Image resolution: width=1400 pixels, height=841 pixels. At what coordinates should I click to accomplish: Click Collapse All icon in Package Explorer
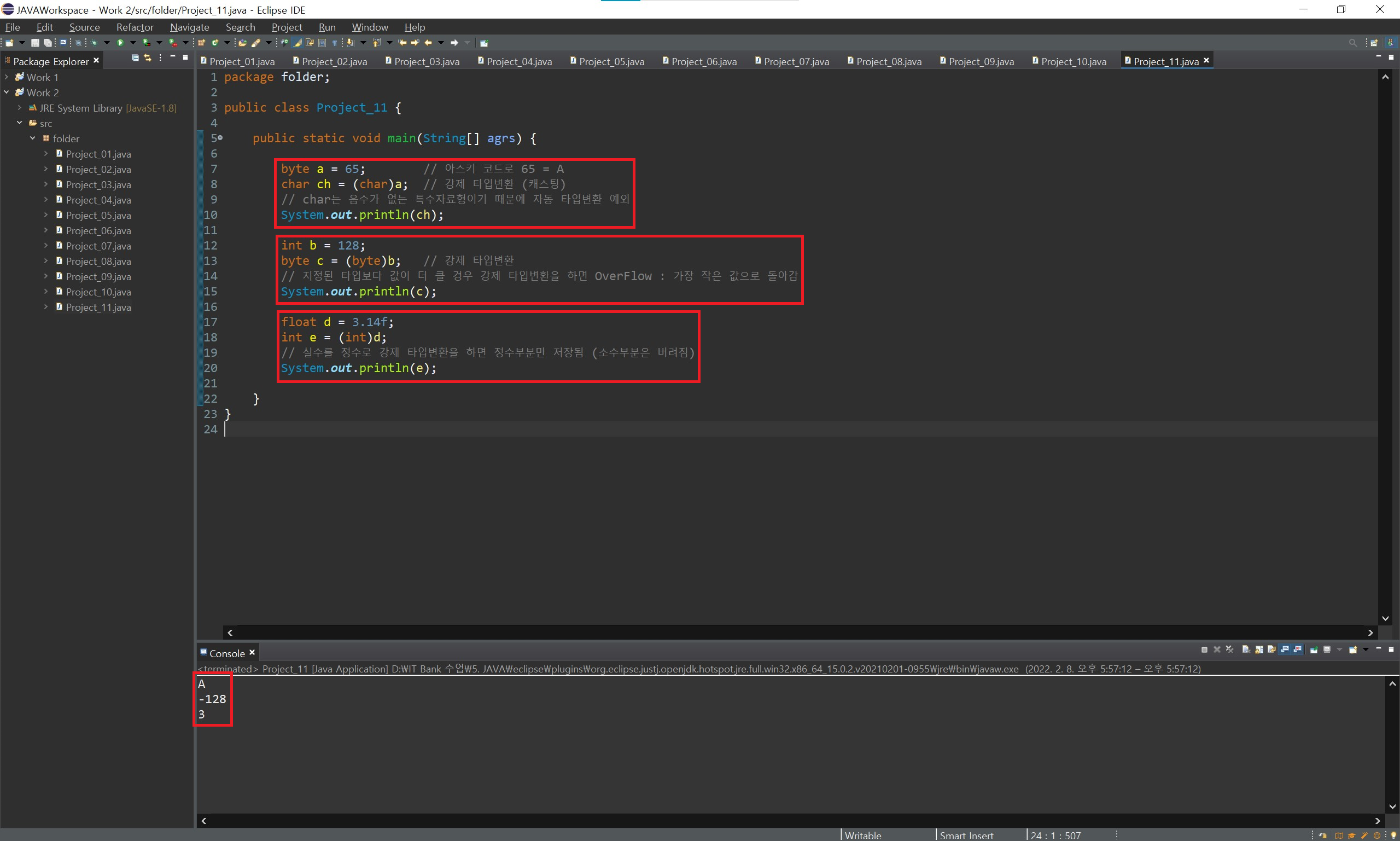[135, 58]
